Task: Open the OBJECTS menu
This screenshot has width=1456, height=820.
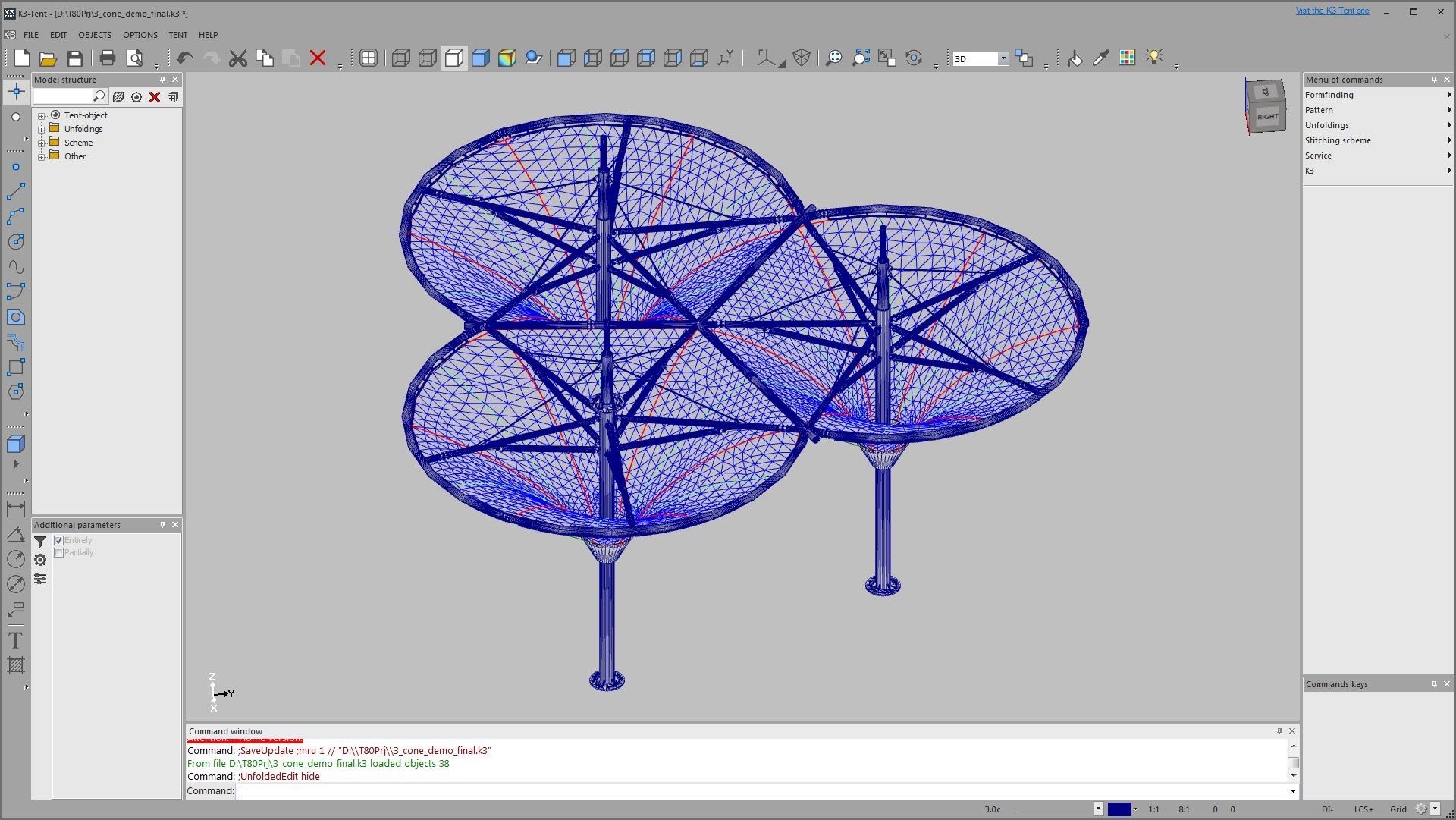Action: point(95,35)
